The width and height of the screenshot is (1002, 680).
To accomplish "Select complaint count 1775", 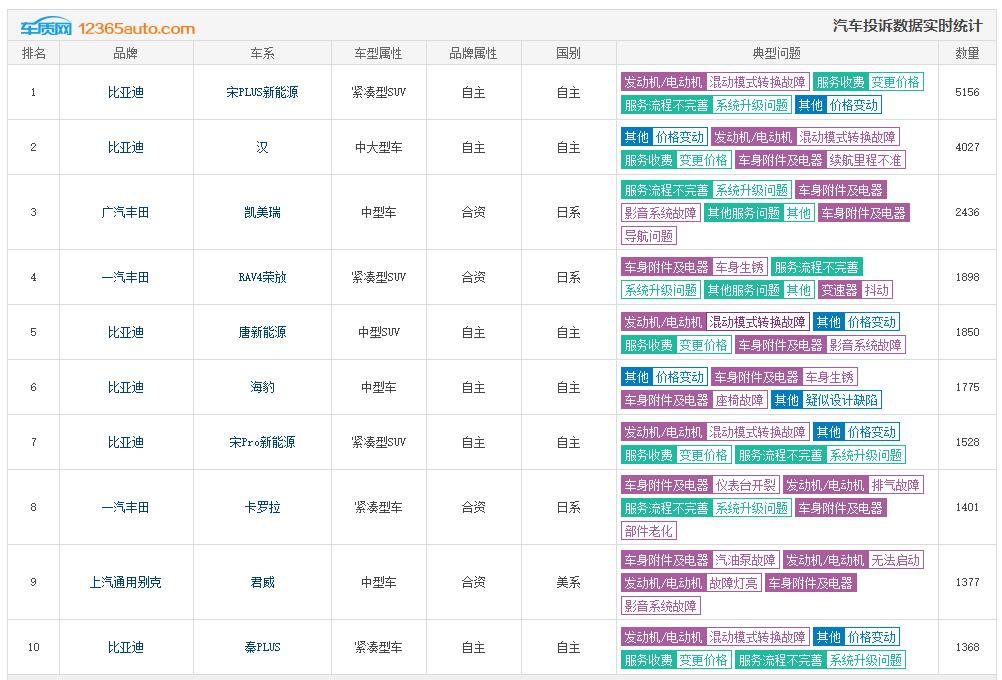I will click(x=967, y=387).
